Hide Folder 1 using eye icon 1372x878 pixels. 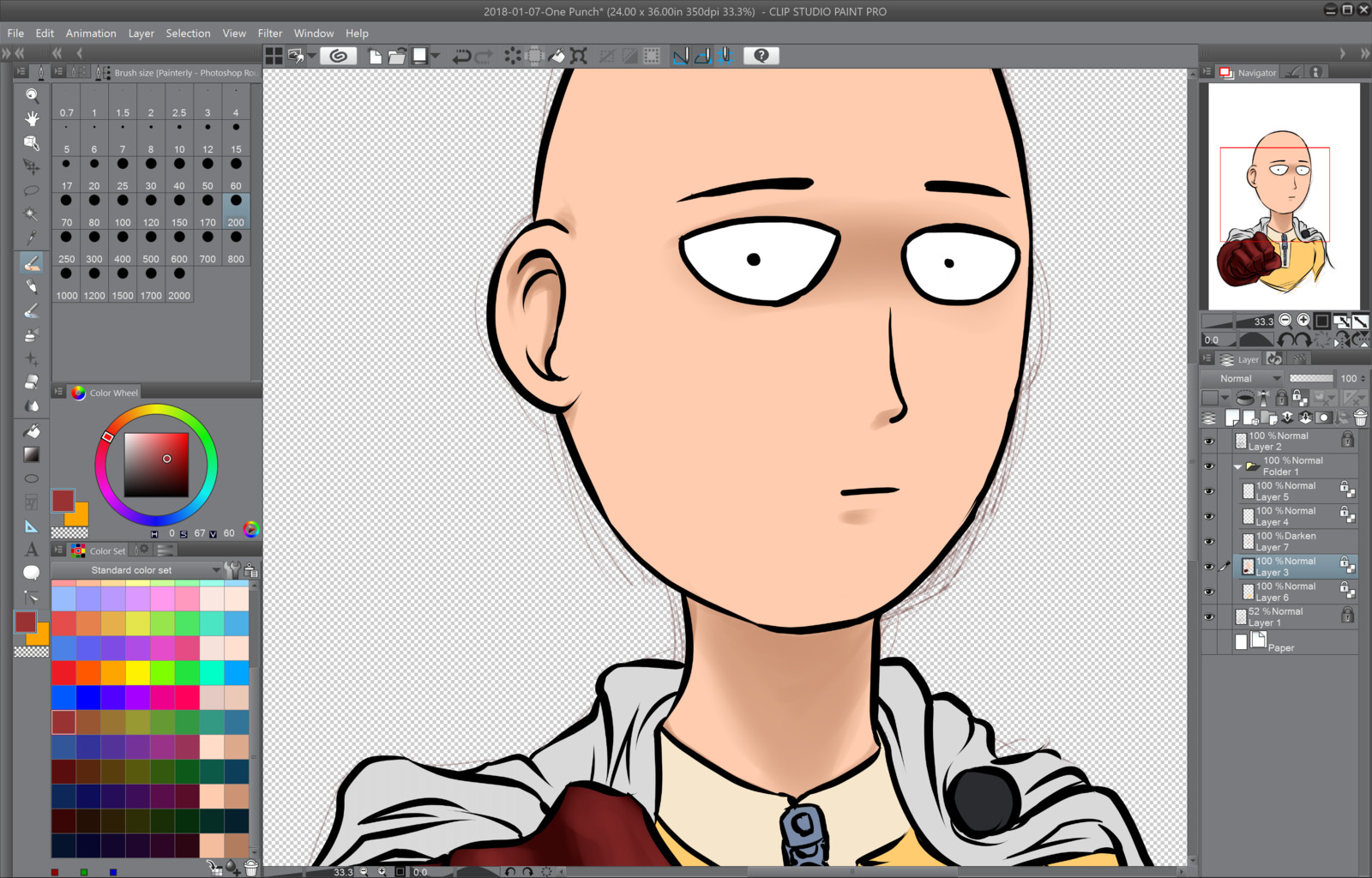(1209, 466)
